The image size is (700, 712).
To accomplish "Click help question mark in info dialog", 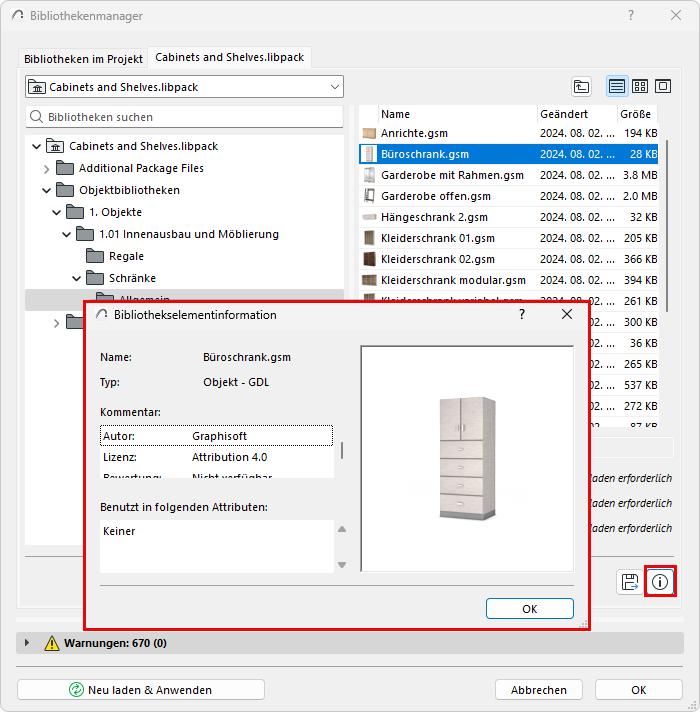I will pyautogui.click(x=522, y=314).
